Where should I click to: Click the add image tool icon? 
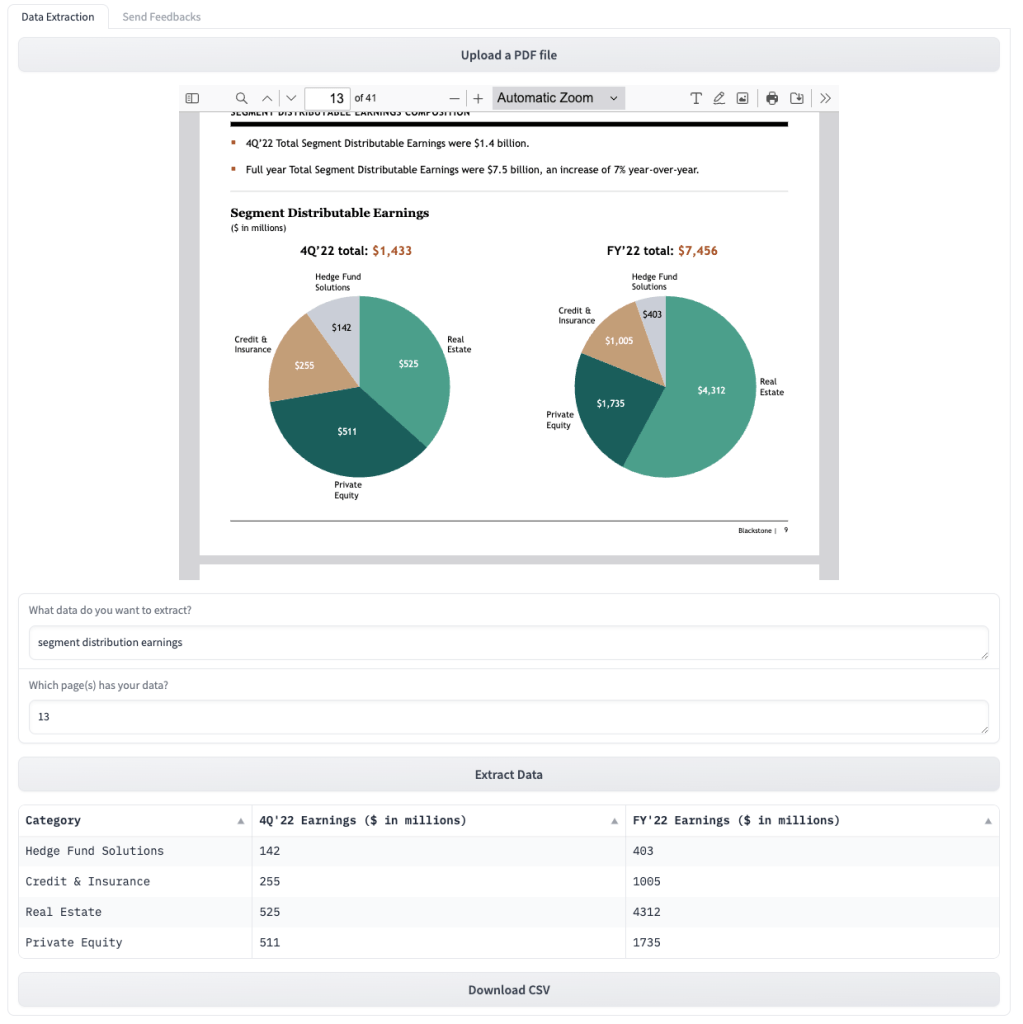[742, 98]
